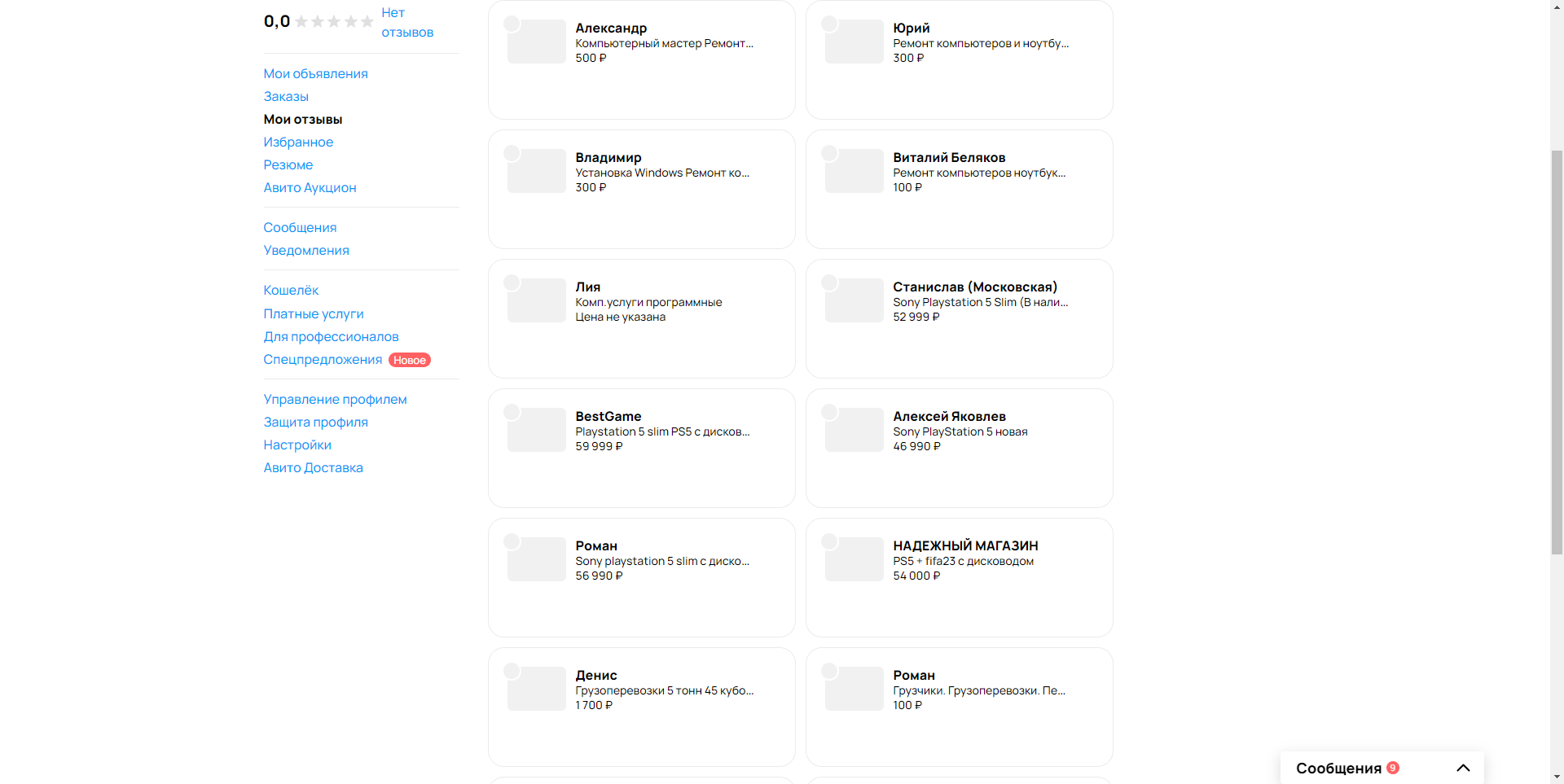Open Защита профиля

[x=315, y=423]
